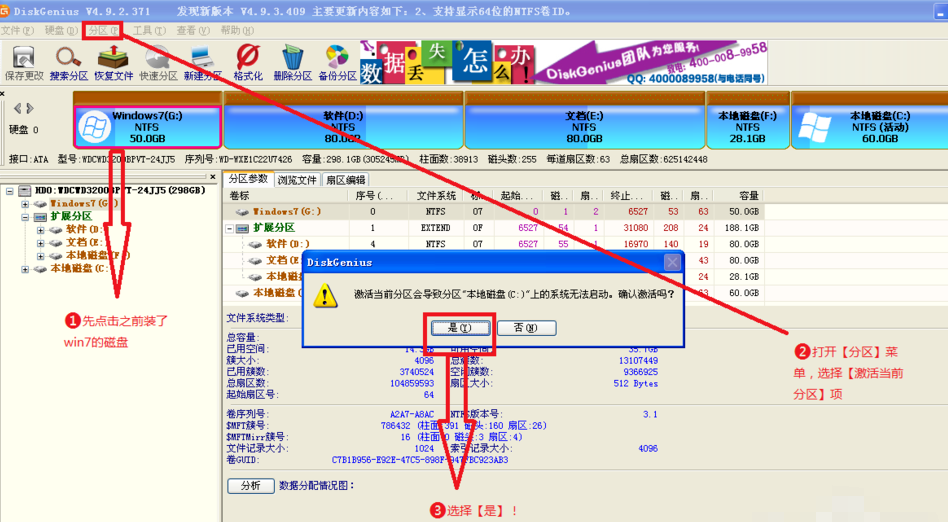
Task: Collapse the HD0 disk tree node
Action: click(10, 191)
